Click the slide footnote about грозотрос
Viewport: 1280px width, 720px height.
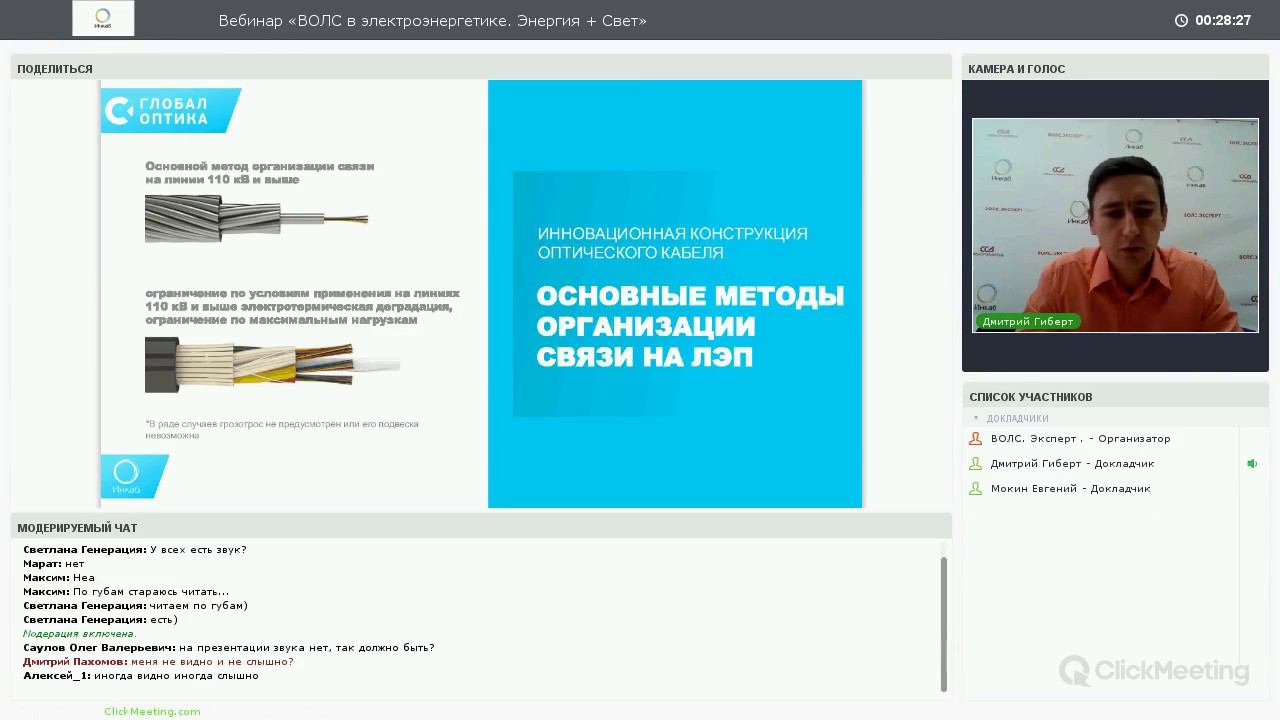coord(282,429)
